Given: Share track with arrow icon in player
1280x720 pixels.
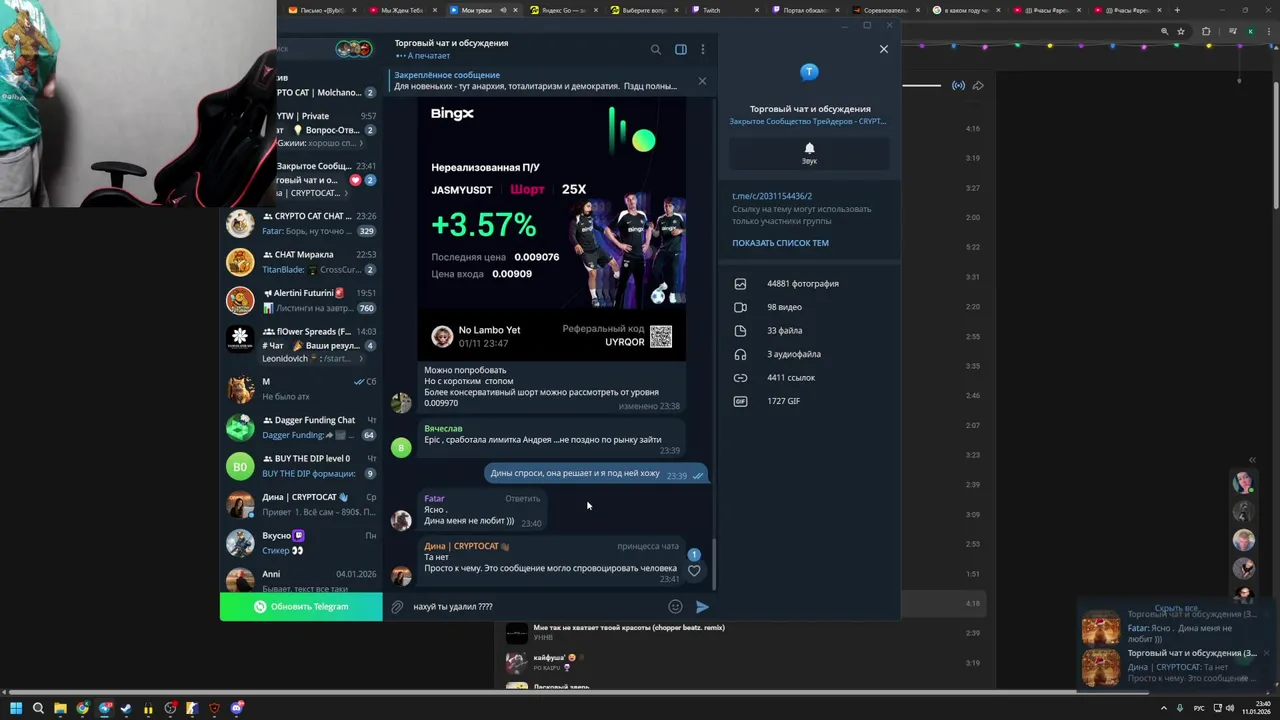Looking at the screenshot, I should click(978, 85).
